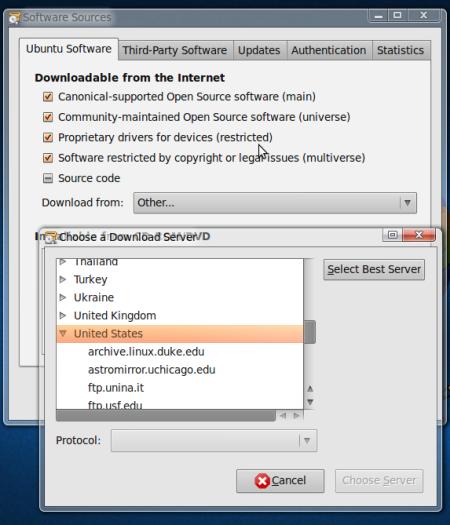Switch to the Third-Party Software tab
This screenshot has height=525, width=450.
click(x=175, y=50)
